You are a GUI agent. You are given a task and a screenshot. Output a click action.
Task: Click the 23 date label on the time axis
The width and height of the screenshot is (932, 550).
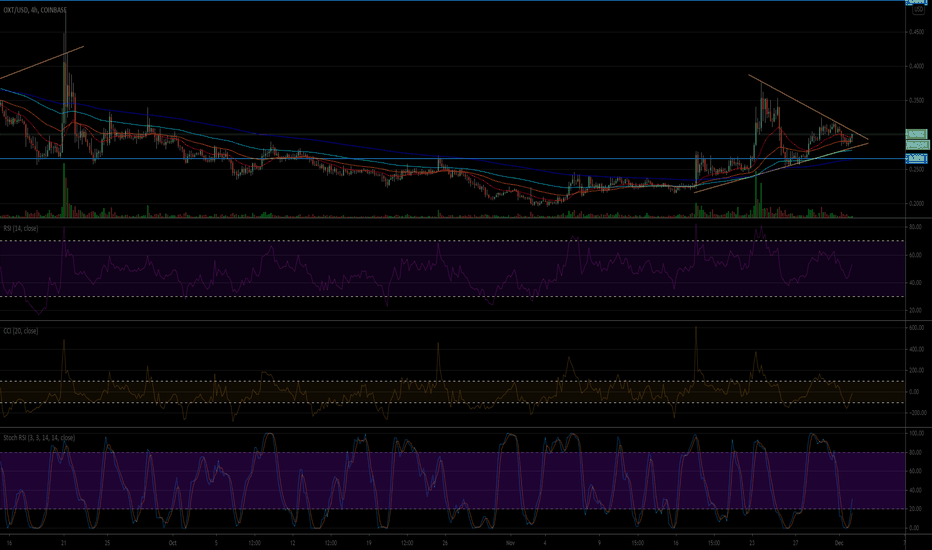click(752, 543)
